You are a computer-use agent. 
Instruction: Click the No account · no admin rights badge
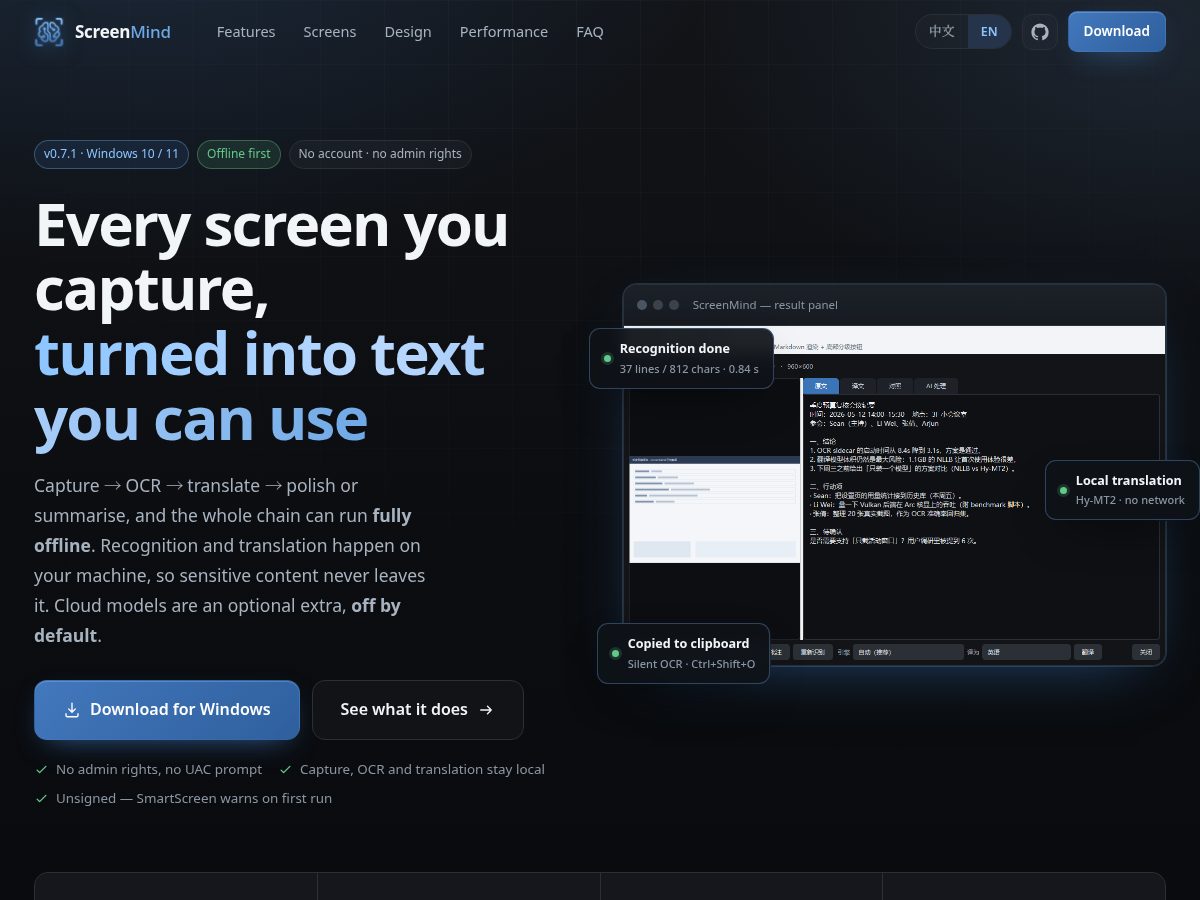tap(380, 154)
